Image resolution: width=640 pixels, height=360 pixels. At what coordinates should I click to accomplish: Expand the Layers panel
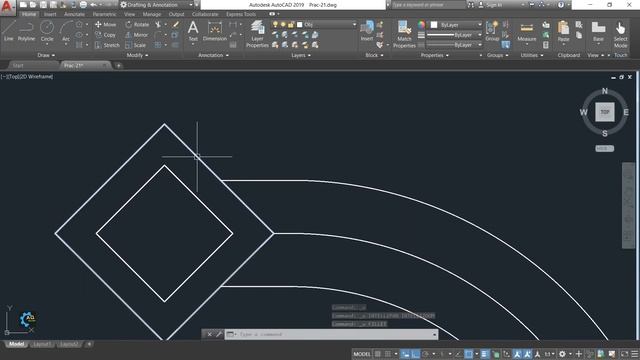(301, 55)
